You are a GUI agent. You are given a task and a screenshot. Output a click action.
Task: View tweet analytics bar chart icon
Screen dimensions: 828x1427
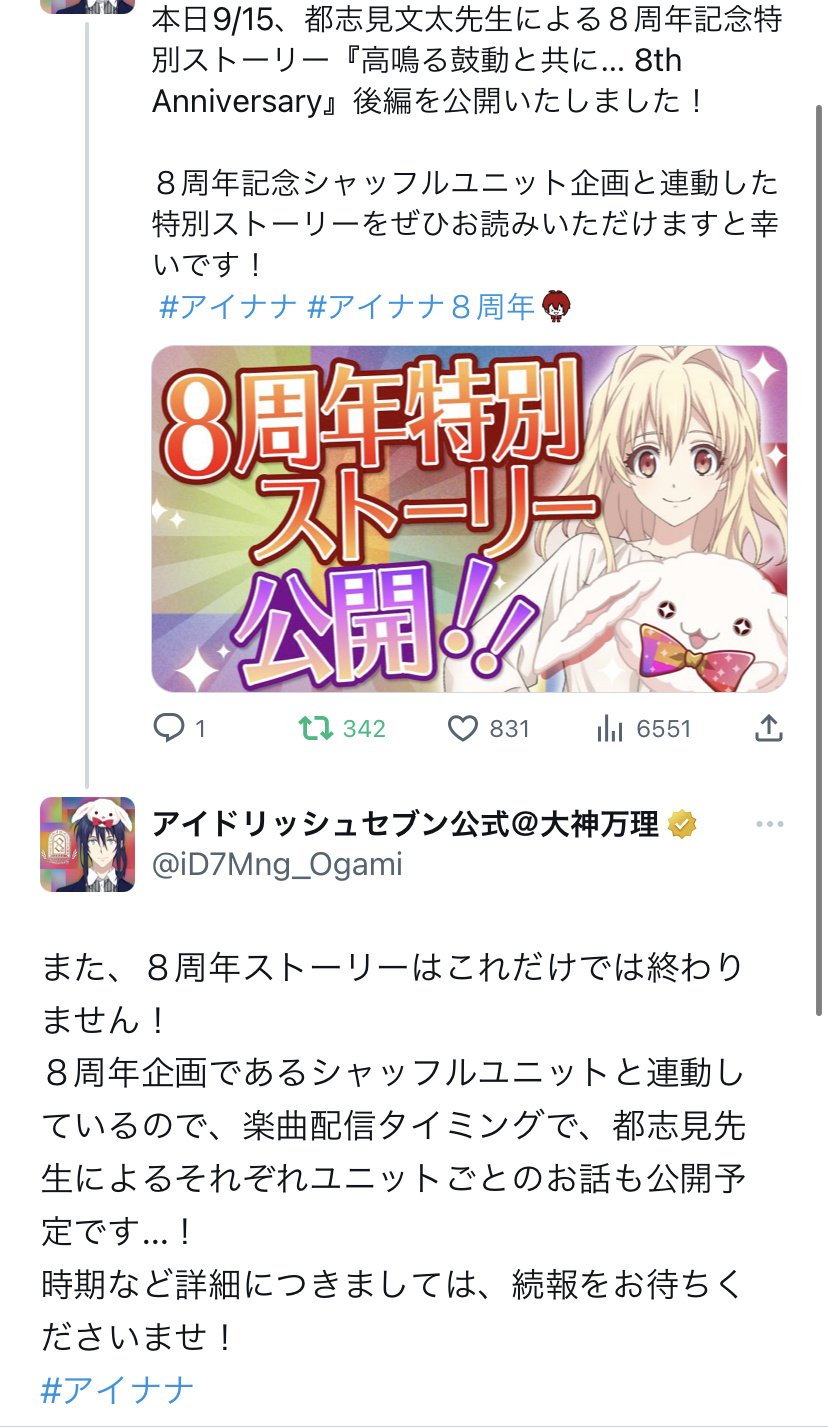click(x=609, y=729)
